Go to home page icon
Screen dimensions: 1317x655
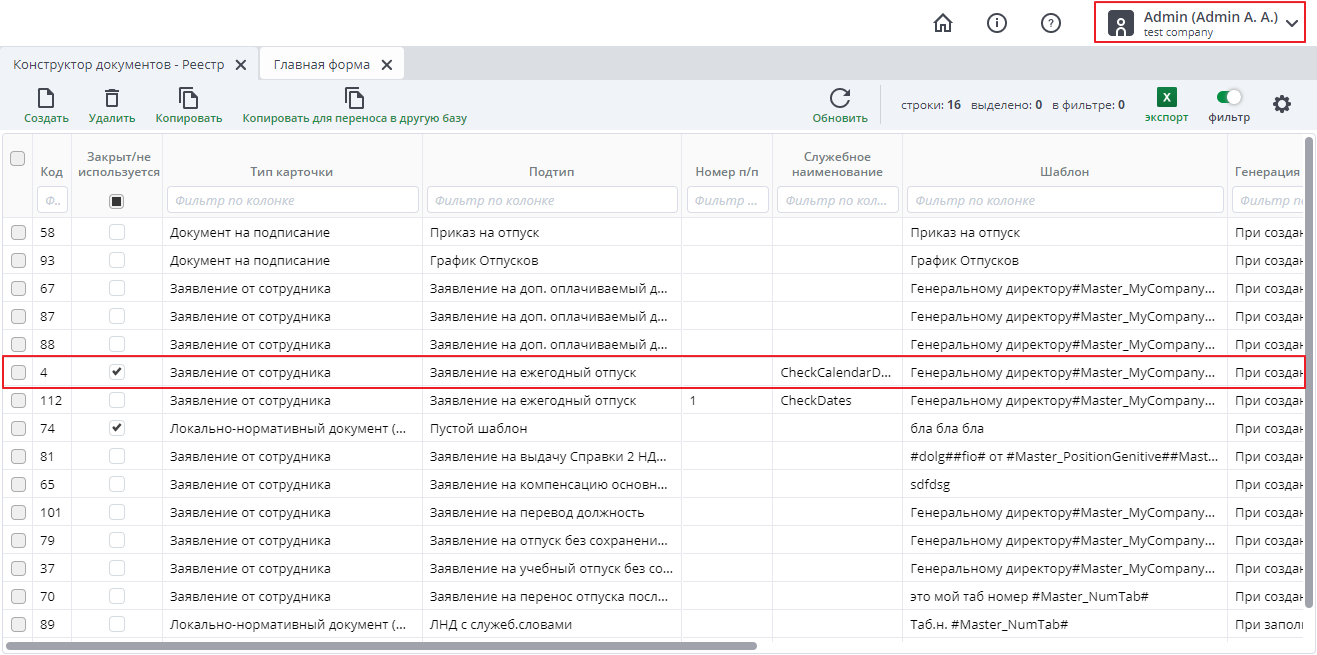click(x=942, y=23)
